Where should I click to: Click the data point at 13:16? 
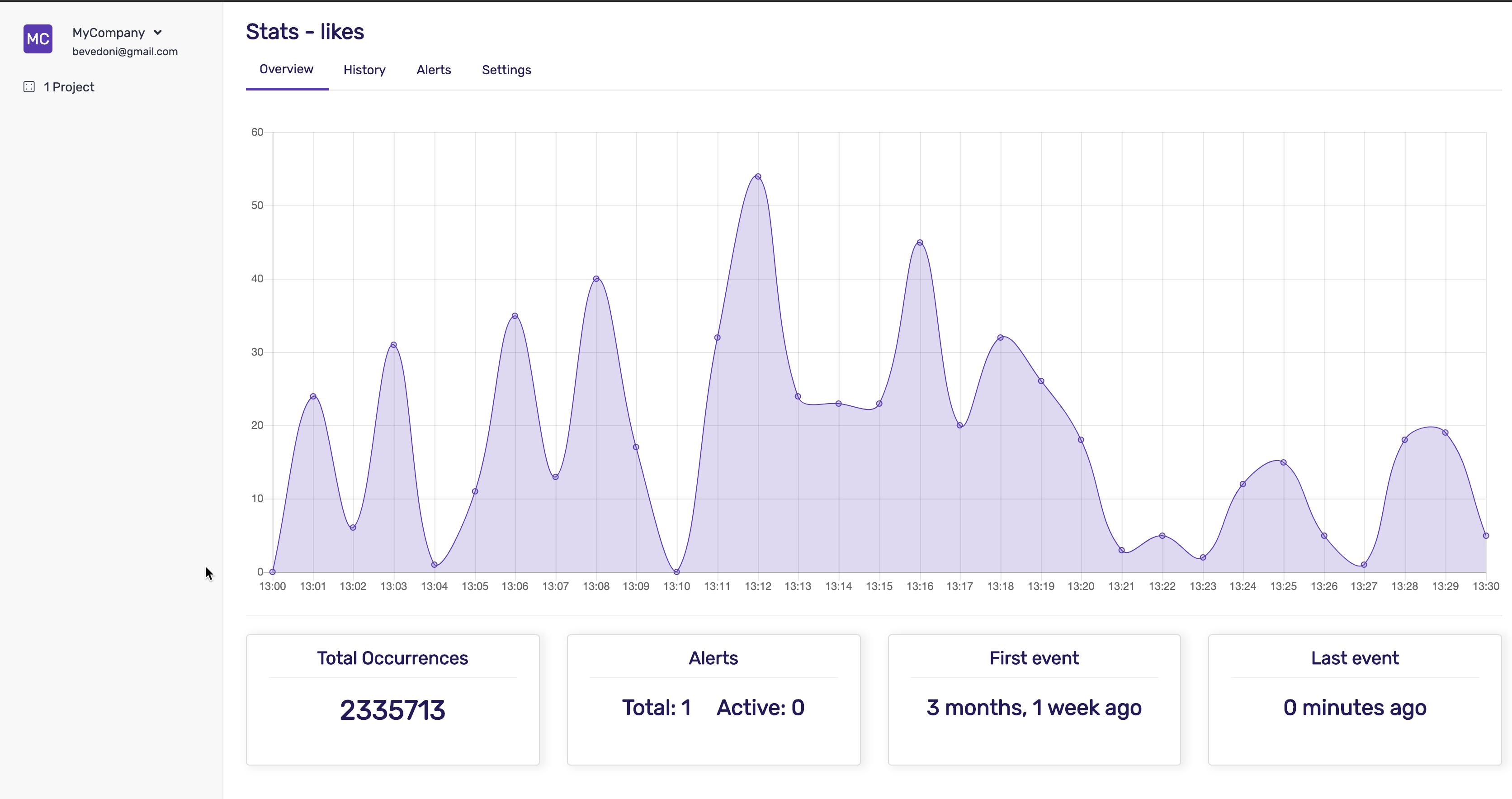[920, 243]
